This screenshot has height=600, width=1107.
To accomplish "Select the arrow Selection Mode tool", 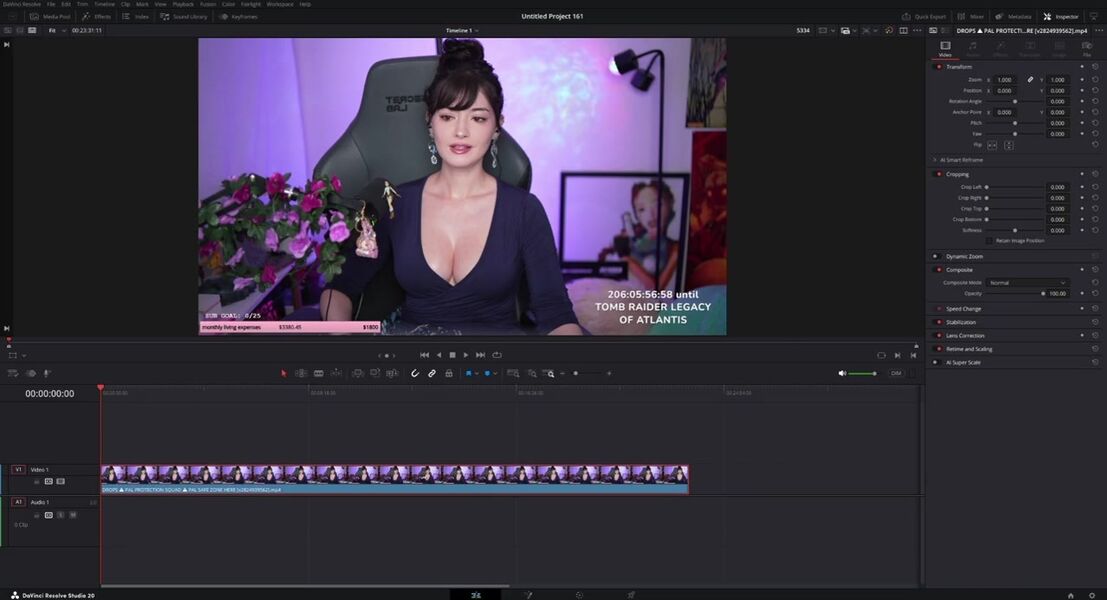I will tap(284, 373).
